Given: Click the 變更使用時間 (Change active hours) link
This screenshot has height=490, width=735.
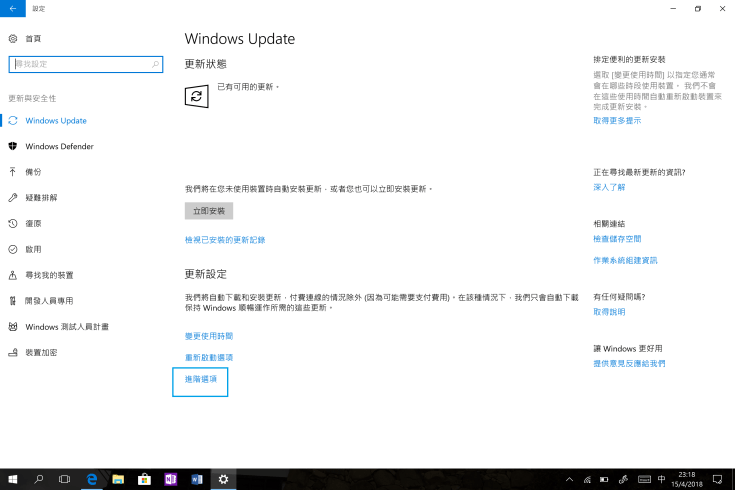Looking at the screenshot, I should pos(209,336).
